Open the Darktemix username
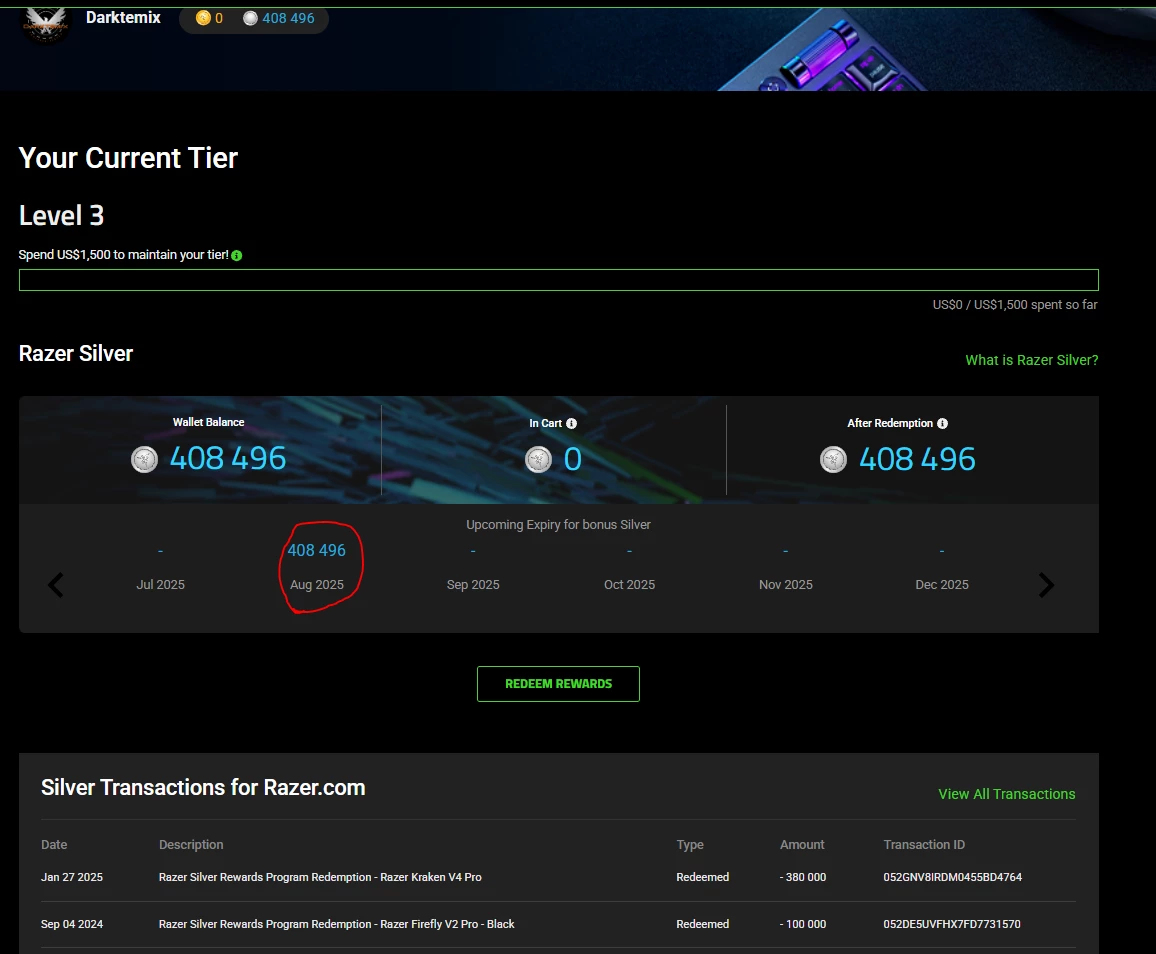This screenshot has width=1156, height=954. (x=123, y=18)
